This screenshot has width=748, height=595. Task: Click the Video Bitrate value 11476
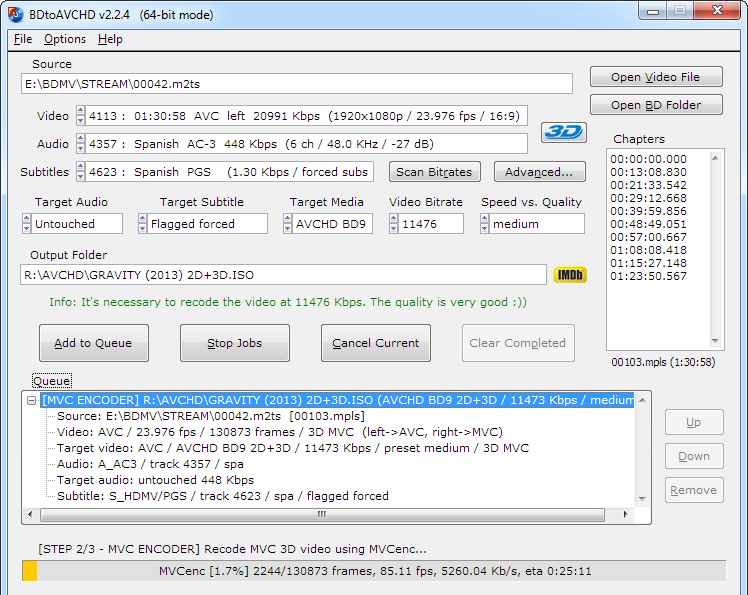pyautogui.click(x=430, y=224)
